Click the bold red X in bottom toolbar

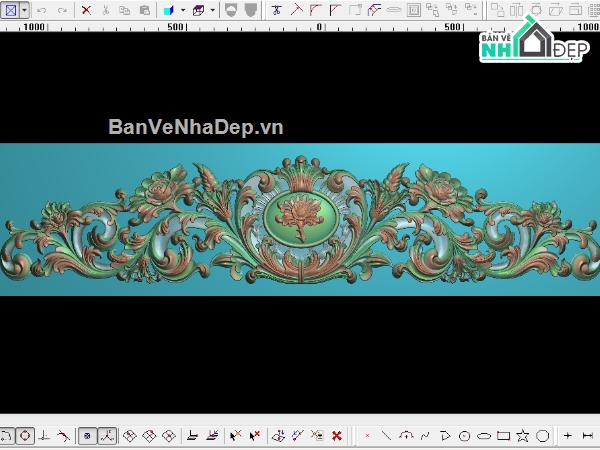pyautogui.click(x=337, y=436)
